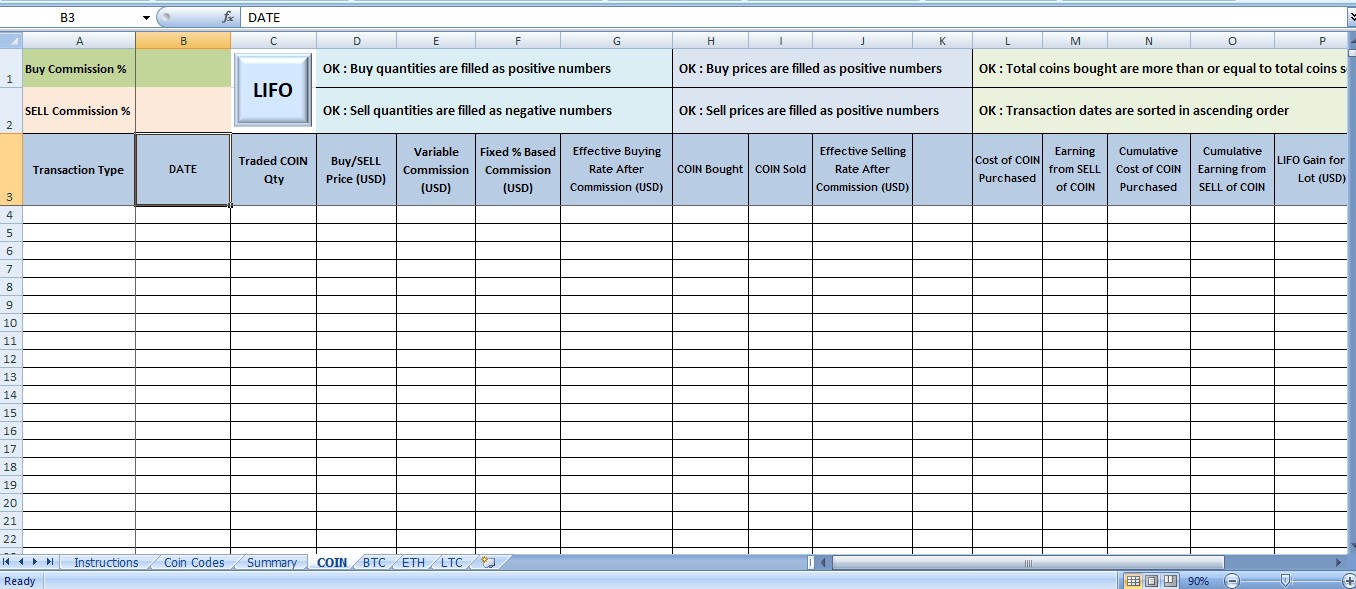Click the Transaction Type header cell
Image resolution: width=1356 pixels, height=589 pixels.
pos(79,169)
